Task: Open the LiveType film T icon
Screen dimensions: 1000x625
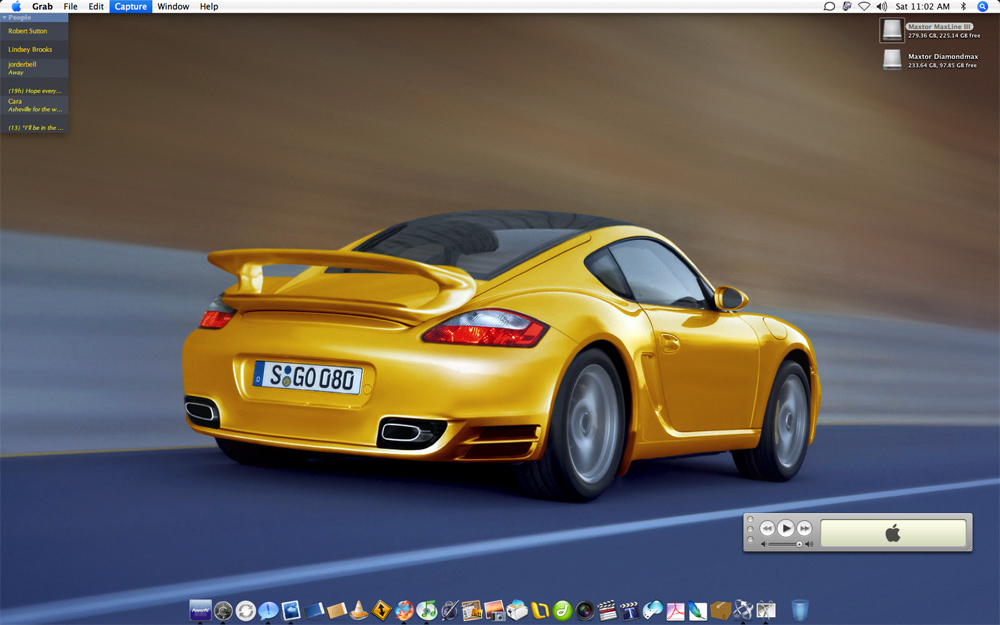Action: click(629, 610)
